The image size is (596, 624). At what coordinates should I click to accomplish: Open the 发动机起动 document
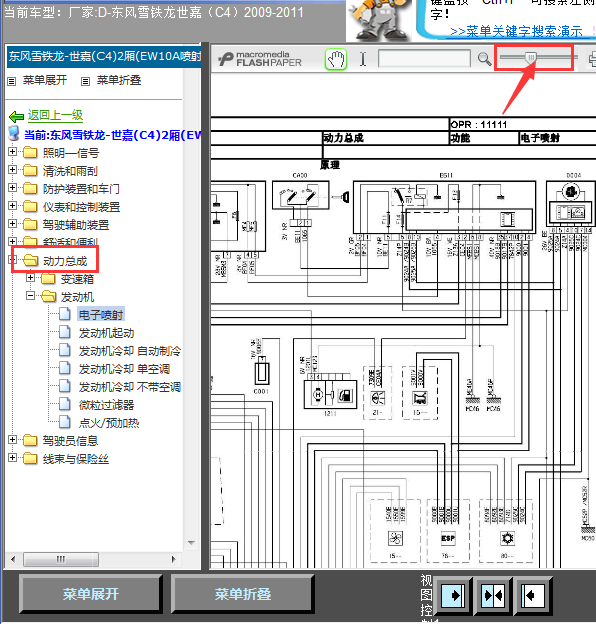106,333
